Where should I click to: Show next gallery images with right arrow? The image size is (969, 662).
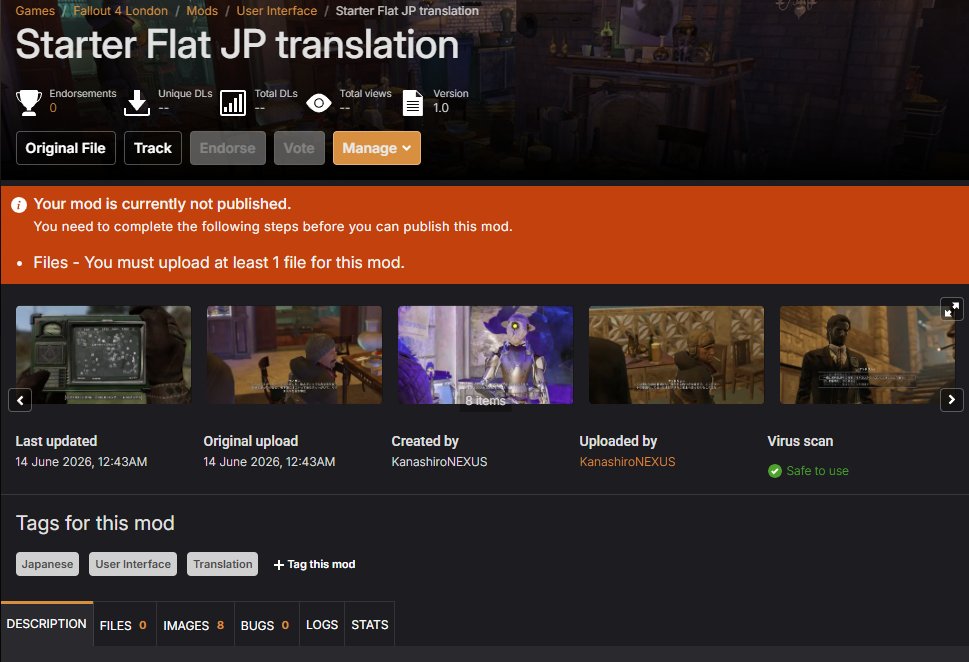[x=952, y=400]
